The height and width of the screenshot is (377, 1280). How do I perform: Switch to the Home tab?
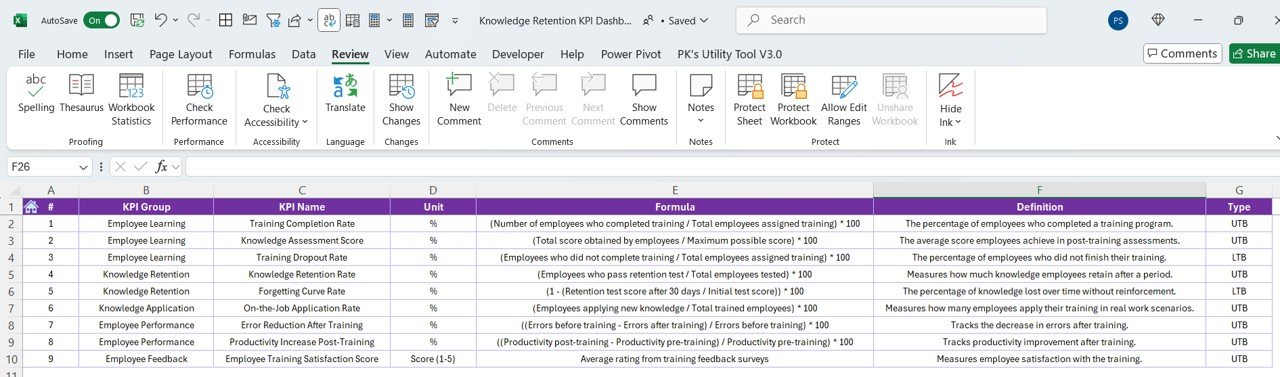(72, 54)
